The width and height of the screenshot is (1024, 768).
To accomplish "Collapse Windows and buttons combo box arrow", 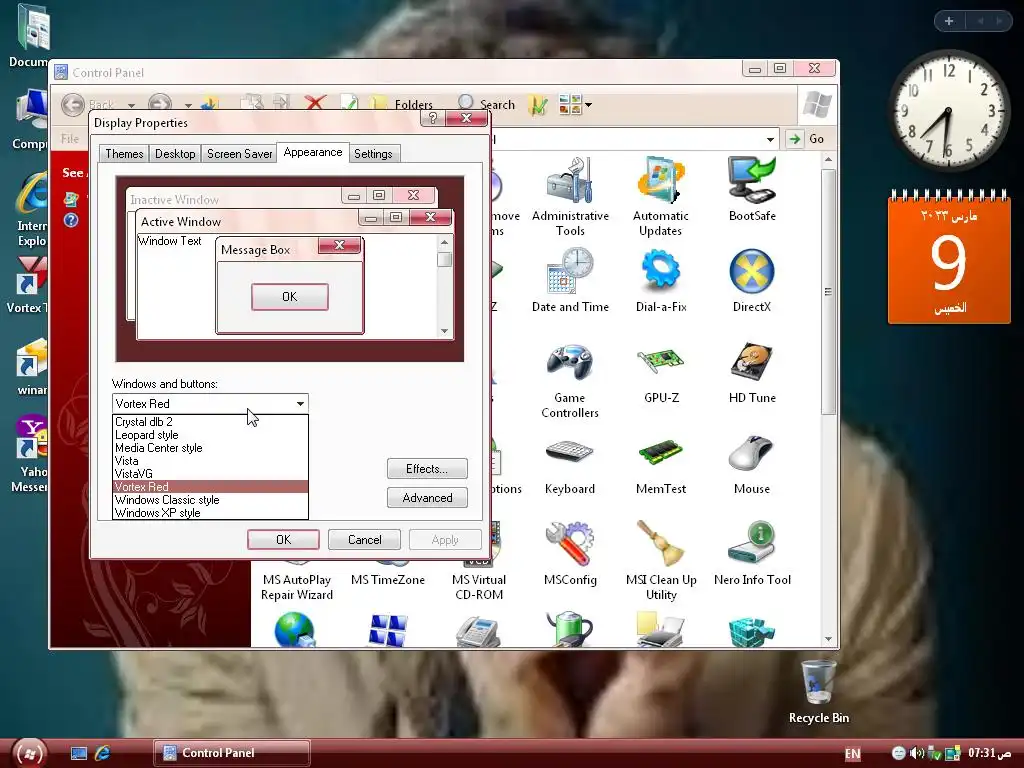I will tap(300, 404).
